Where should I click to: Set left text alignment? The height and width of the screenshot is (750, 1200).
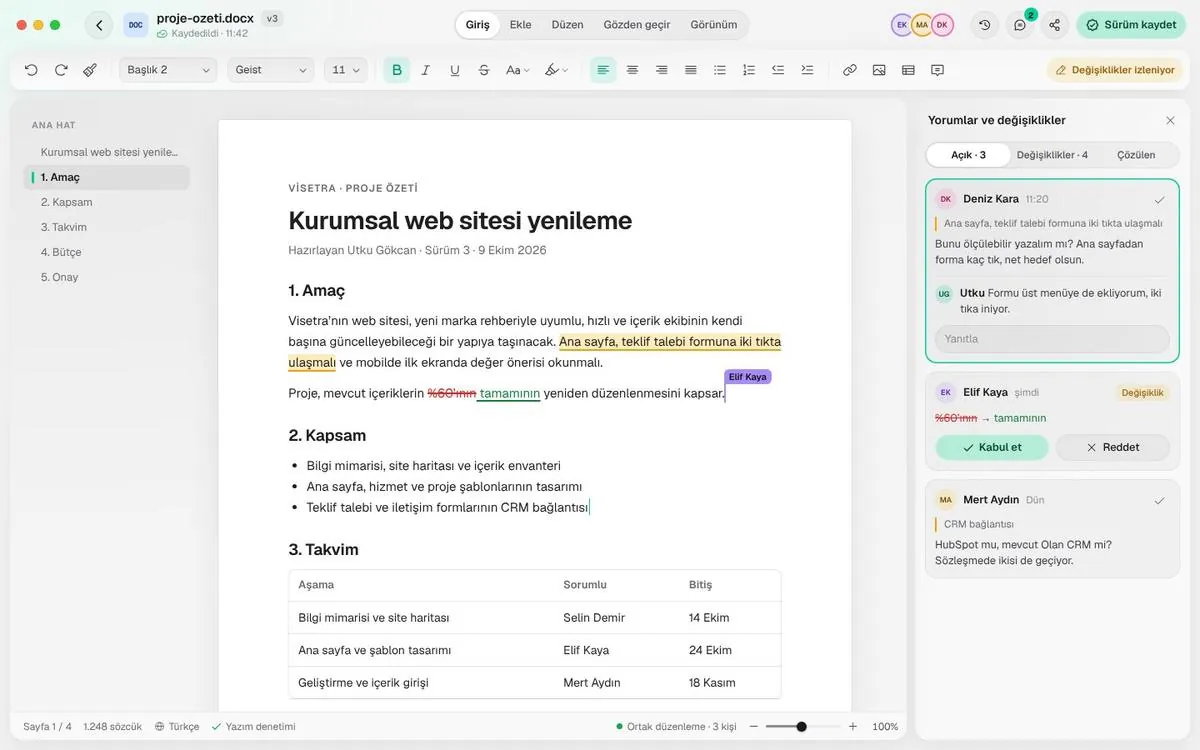click(x=603, y=70)
